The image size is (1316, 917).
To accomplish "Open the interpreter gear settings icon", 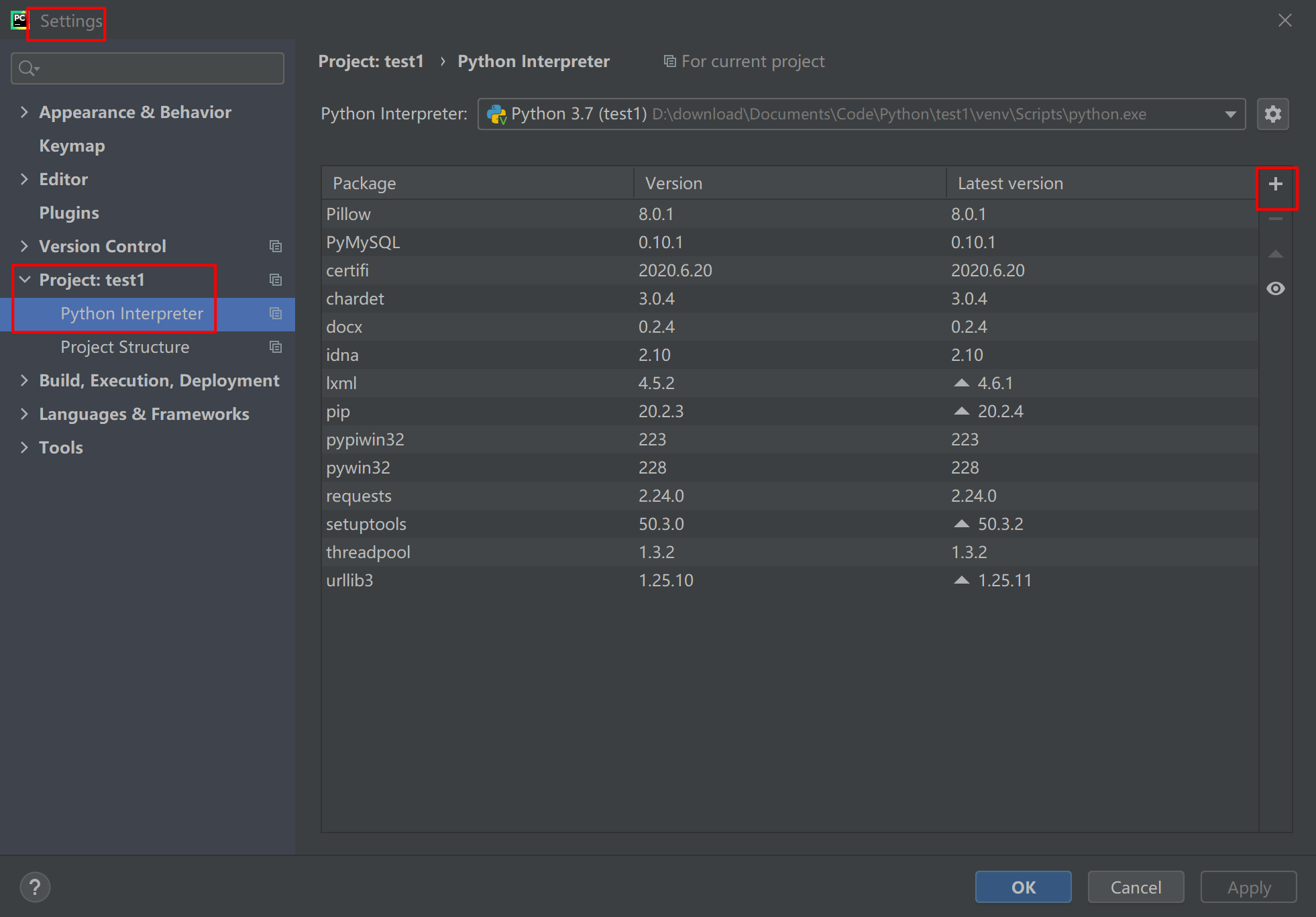I will click(x=1272, y=114).
